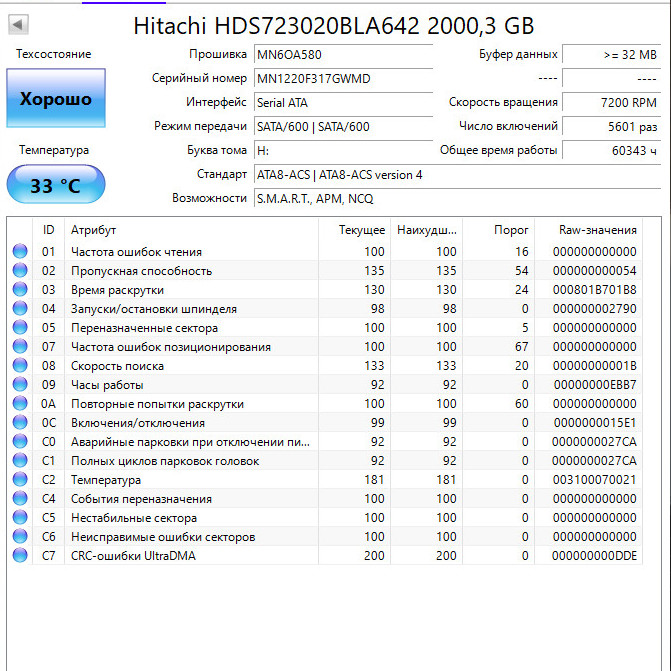
Task: Select the Переназначенные сектора attribute name
Action: click(x=144, y=328)
